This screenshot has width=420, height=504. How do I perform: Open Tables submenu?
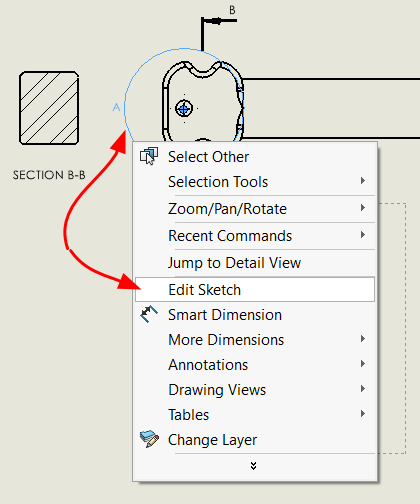tap(255, 415)
